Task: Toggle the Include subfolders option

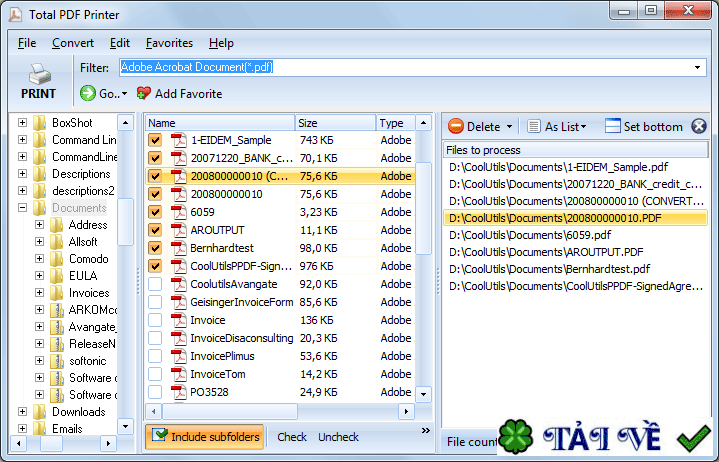Action: [205, 436]
